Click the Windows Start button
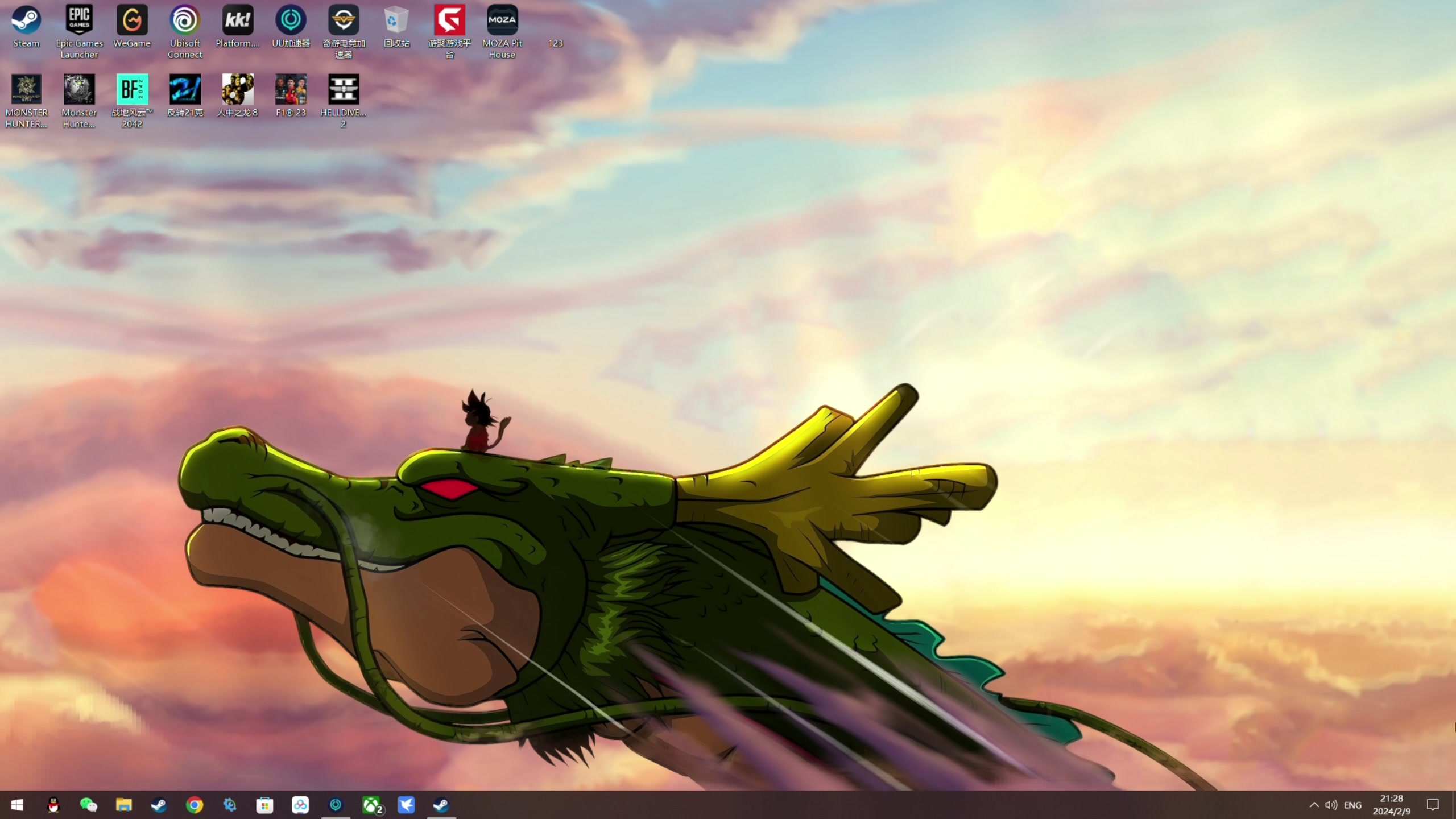 pos(17,805)
